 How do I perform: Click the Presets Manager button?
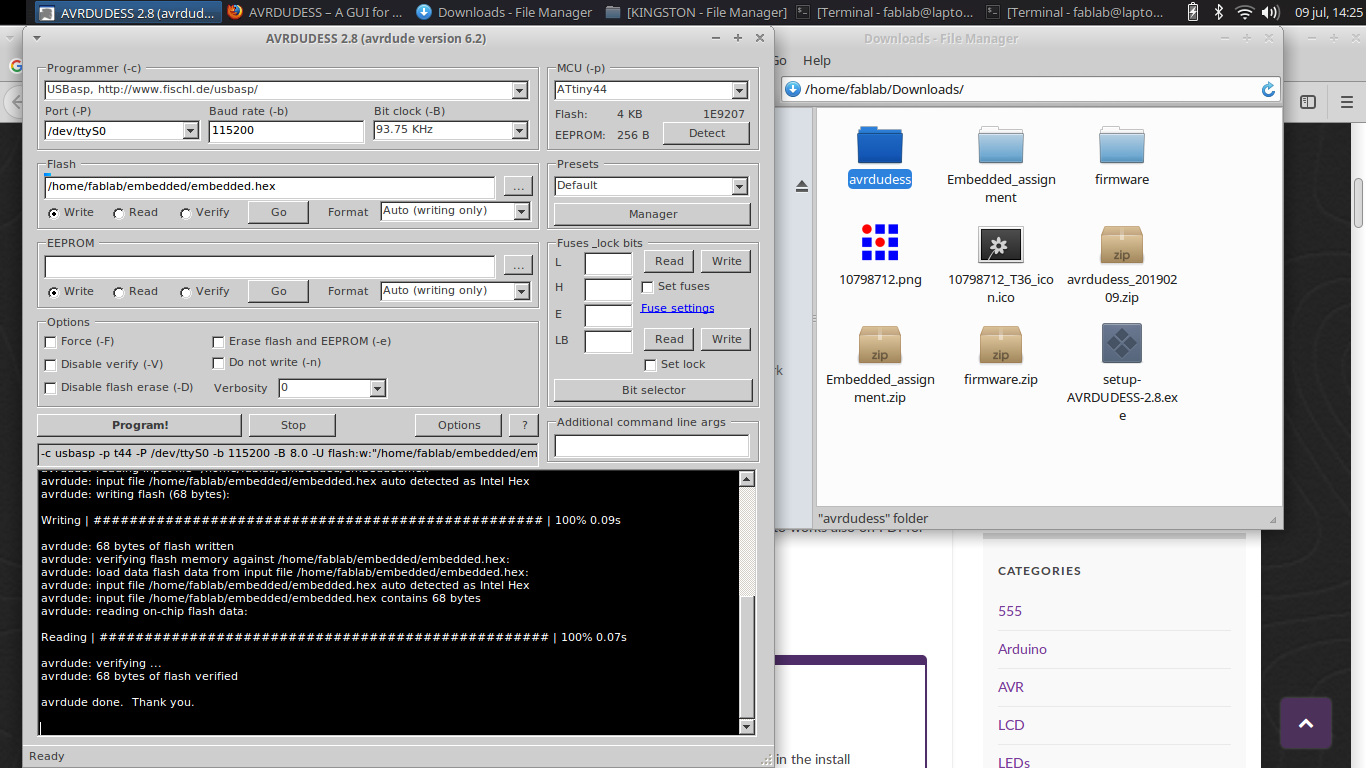653,214
